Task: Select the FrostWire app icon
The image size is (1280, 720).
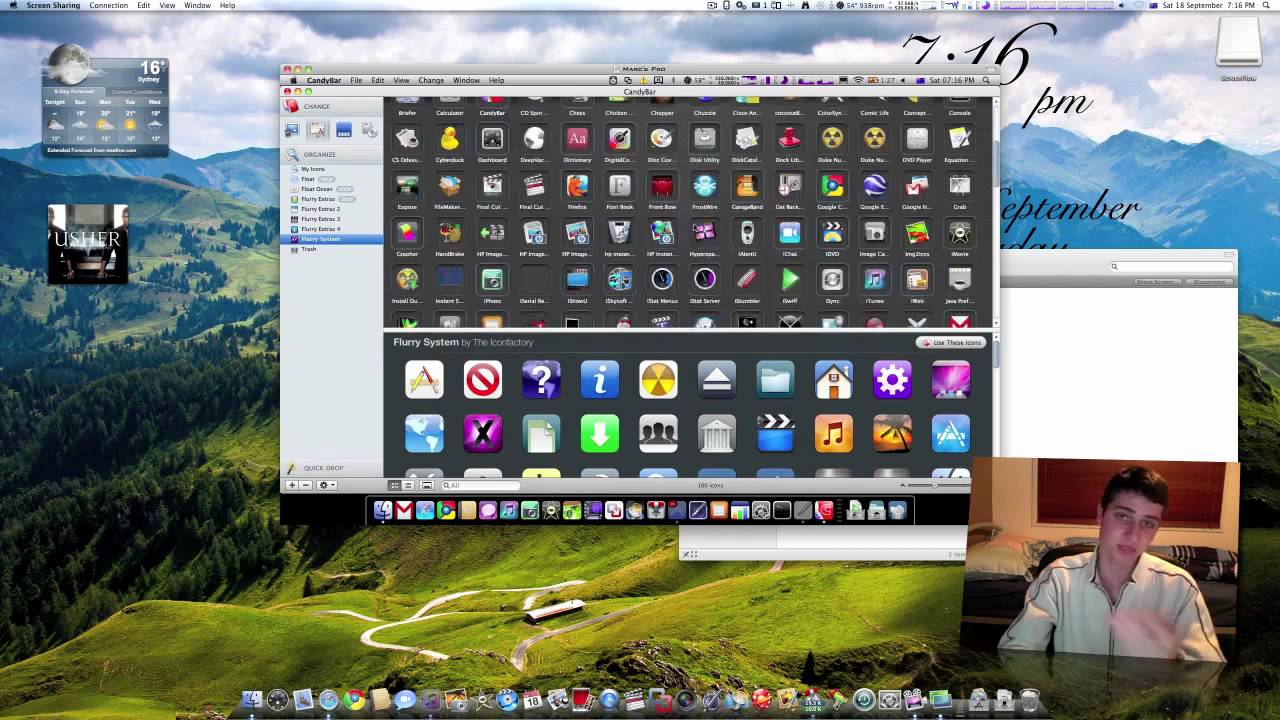Action: pyautogui.click(x=704, y=185)
